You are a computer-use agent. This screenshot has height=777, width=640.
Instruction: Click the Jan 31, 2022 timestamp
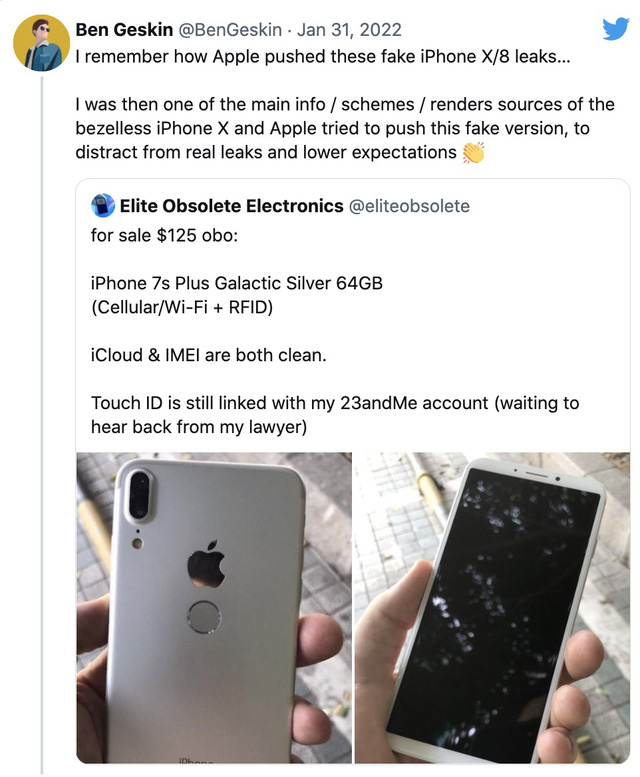[349, 30]
